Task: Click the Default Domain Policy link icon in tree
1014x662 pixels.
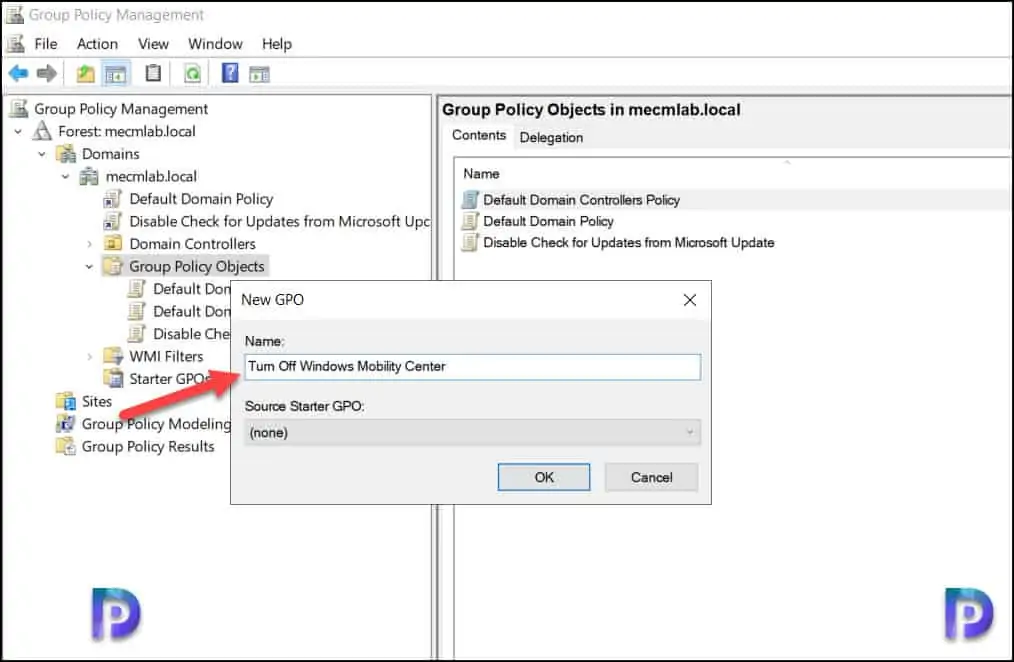Action: (113, 199)
